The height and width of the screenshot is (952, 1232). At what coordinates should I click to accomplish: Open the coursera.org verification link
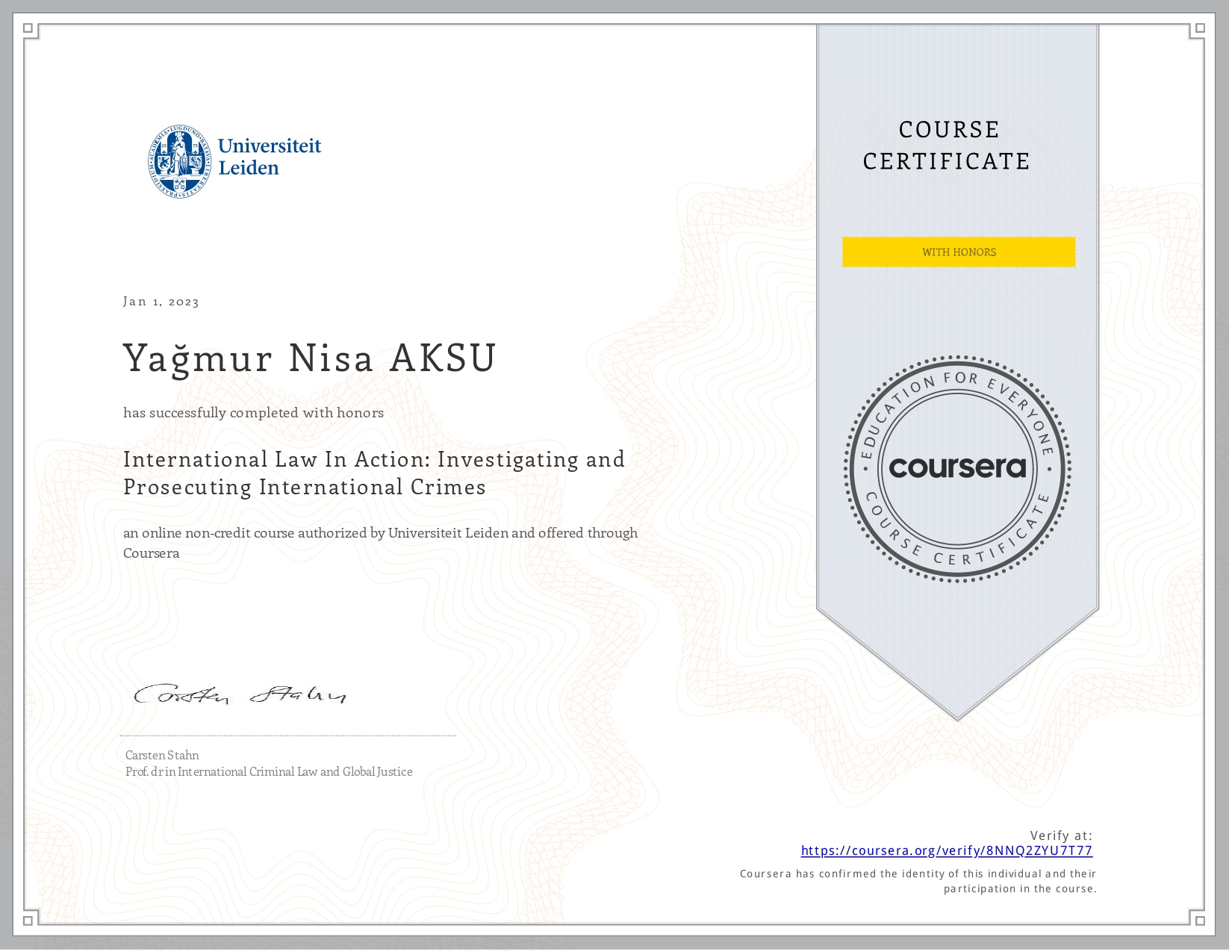coord(947,850)
